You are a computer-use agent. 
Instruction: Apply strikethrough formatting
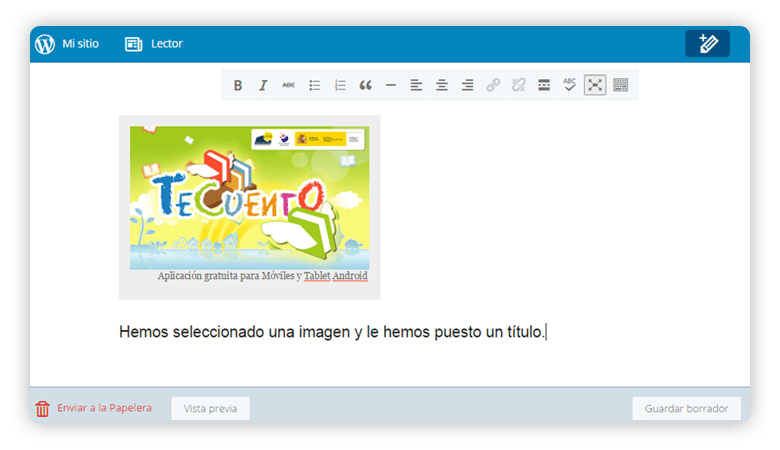point(289,86)
